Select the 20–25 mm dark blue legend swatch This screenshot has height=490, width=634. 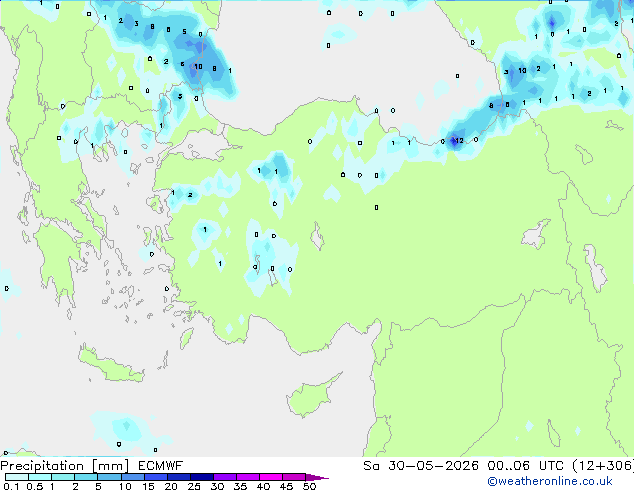click(x=178, y=477)
